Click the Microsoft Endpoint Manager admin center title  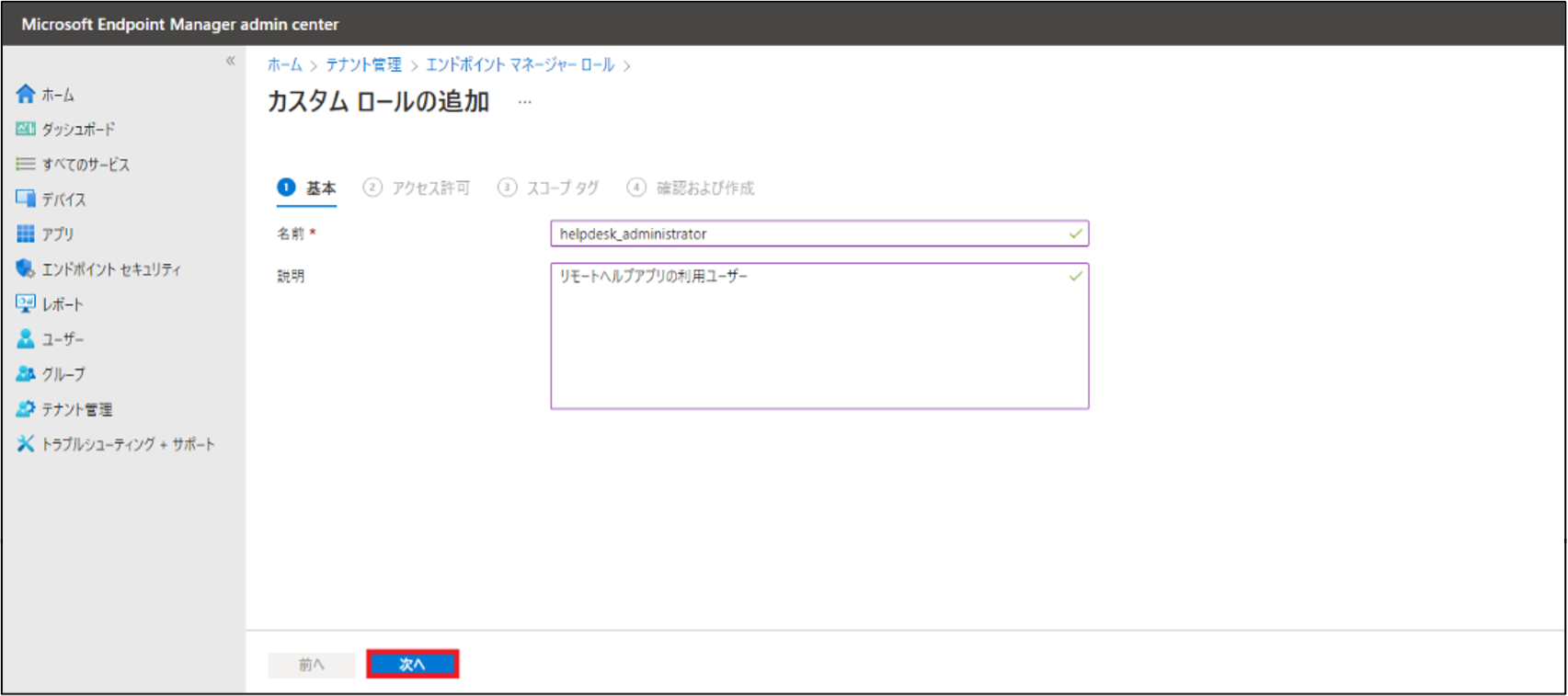(x=180, y=25)
